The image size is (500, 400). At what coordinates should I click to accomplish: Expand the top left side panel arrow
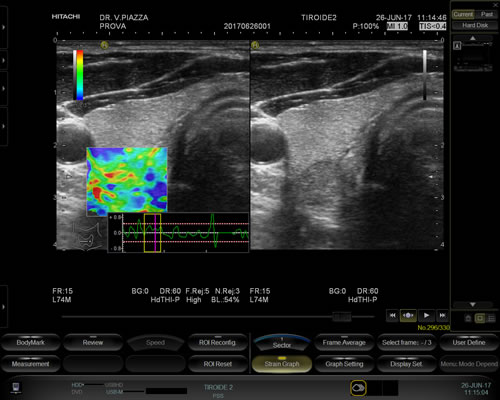click(4, 27)
